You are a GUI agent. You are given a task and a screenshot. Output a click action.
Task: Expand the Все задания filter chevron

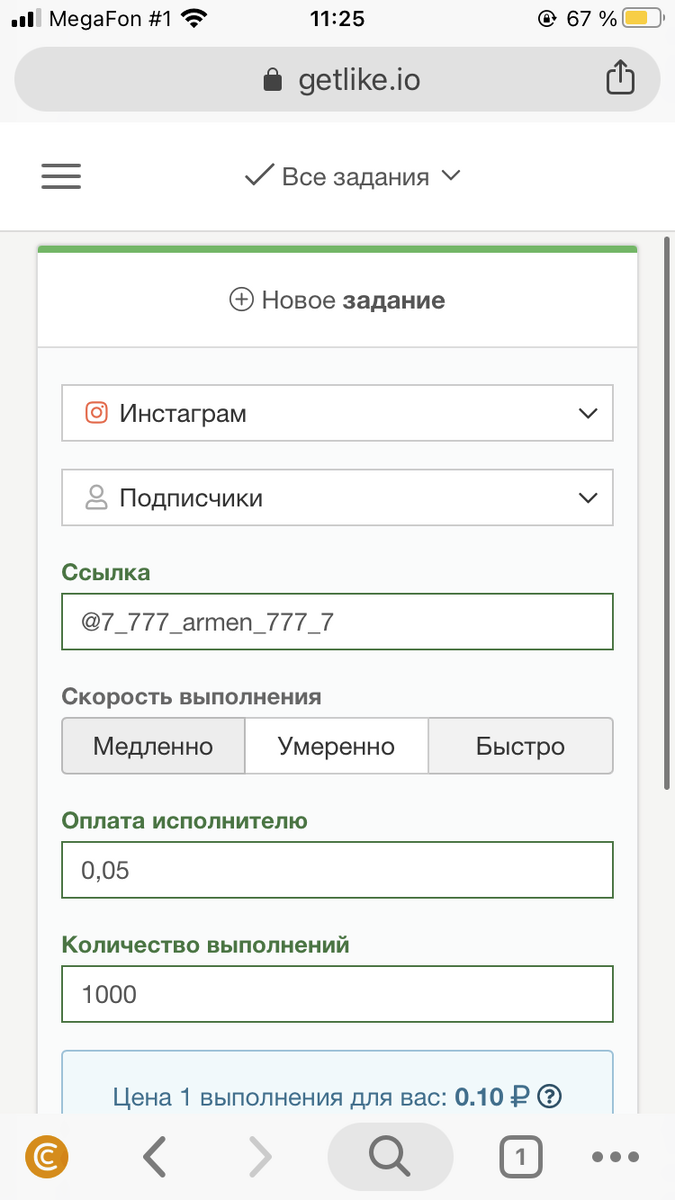(451, 176)
